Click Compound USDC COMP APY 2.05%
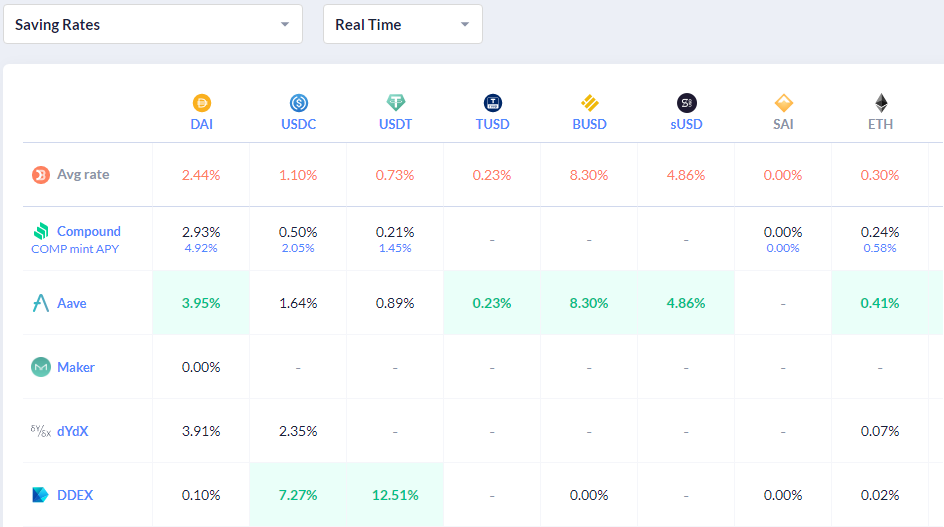This screenshot has width=944, height=527. click(298, 248)
